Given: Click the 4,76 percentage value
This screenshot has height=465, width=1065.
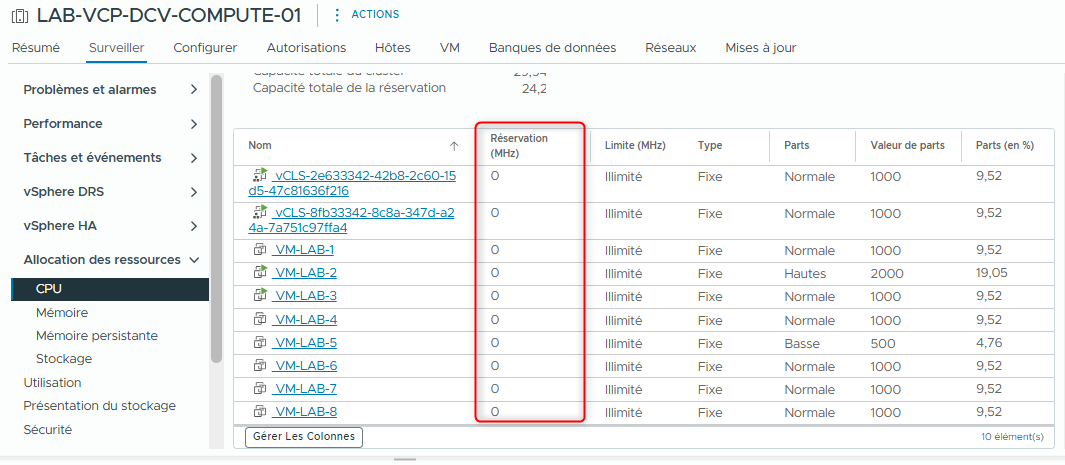Looking at the screenshot, I should tap(989, 342).
